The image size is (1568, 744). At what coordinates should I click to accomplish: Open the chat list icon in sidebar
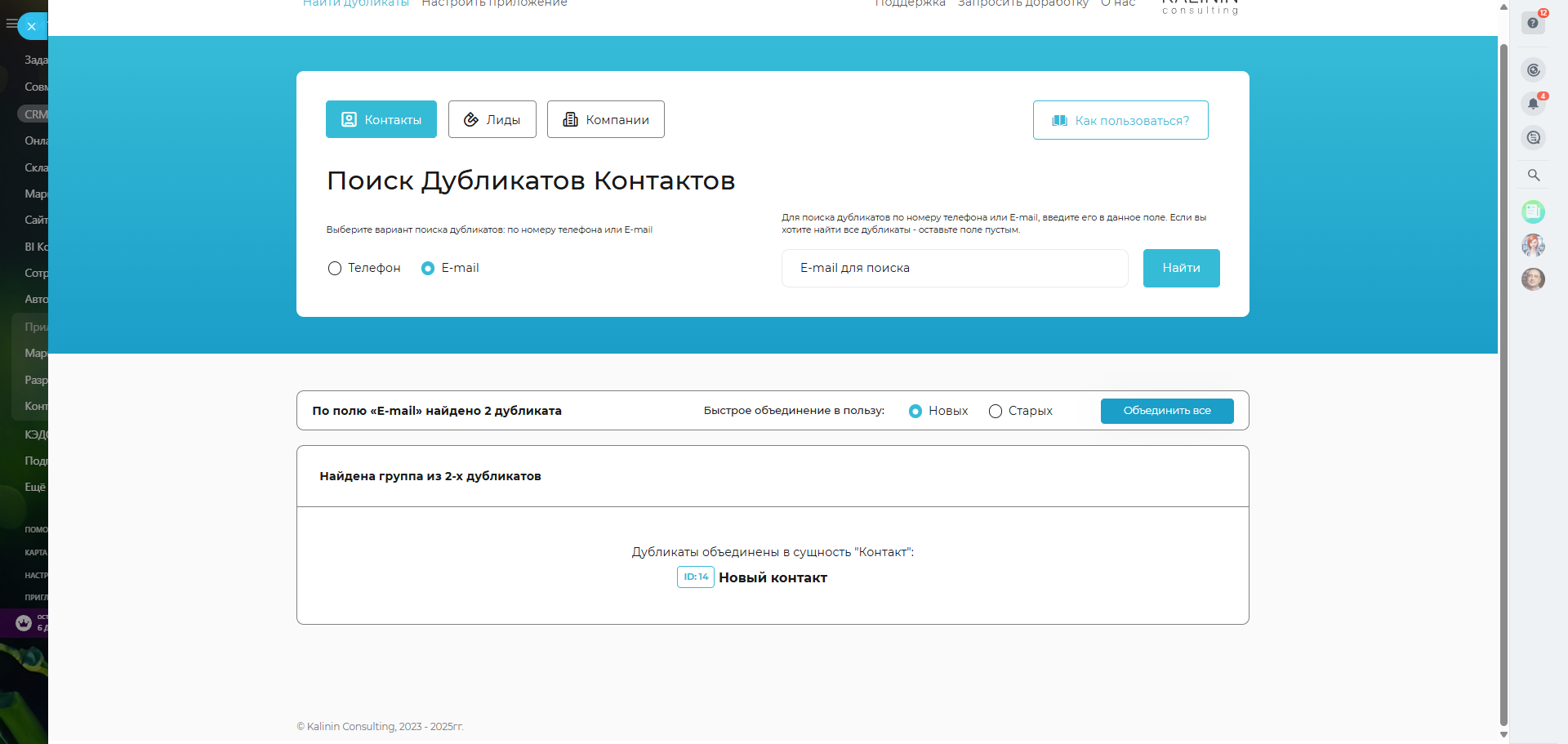pos(1533,138)
